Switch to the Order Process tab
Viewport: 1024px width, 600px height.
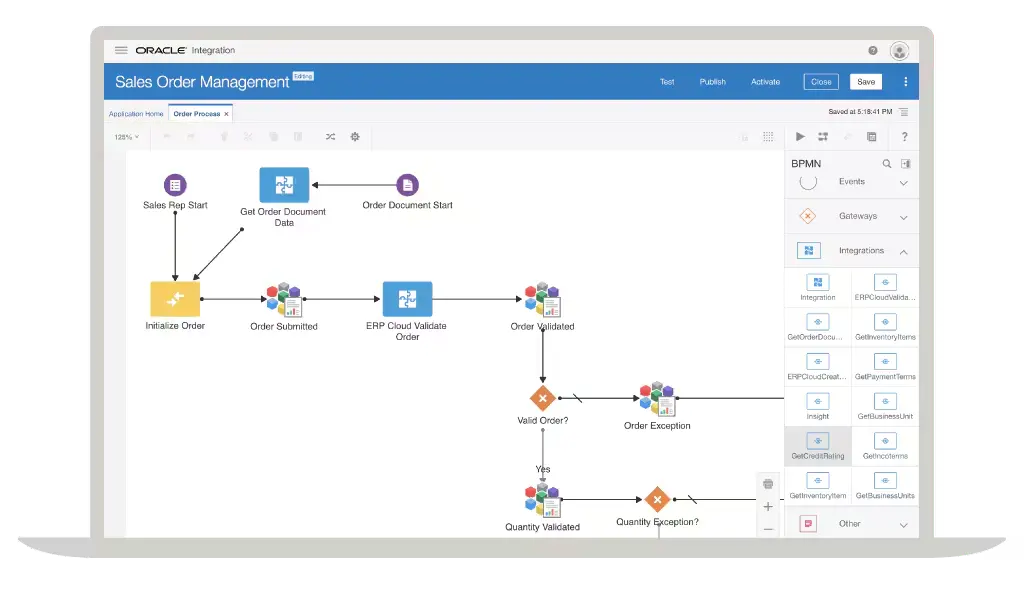pos(197,114)
